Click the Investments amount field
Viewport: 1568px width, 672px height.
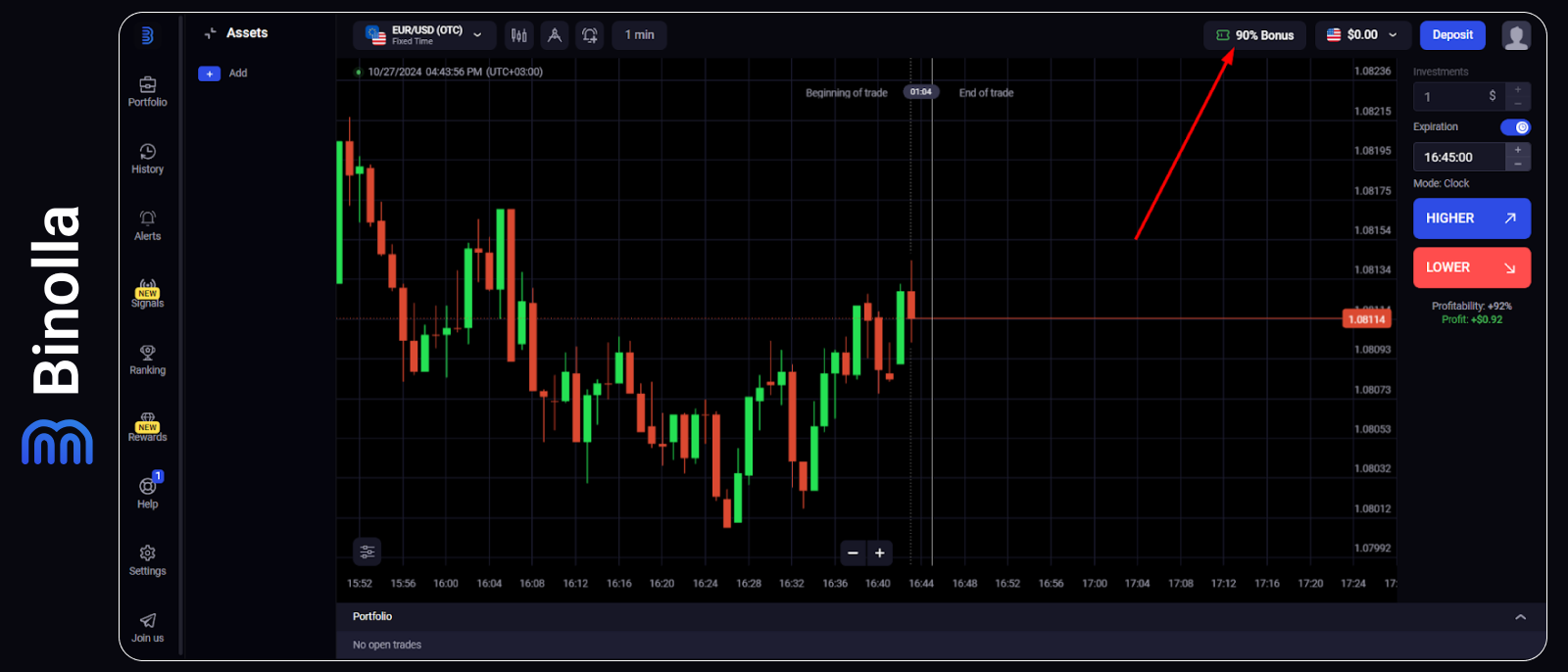(x=1459, y=96)
